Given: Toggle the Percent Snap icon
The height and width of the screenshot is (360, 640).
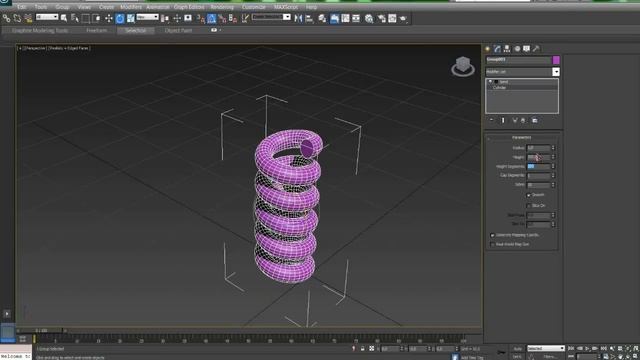Looking at the screenshot, I should [222, 18].
